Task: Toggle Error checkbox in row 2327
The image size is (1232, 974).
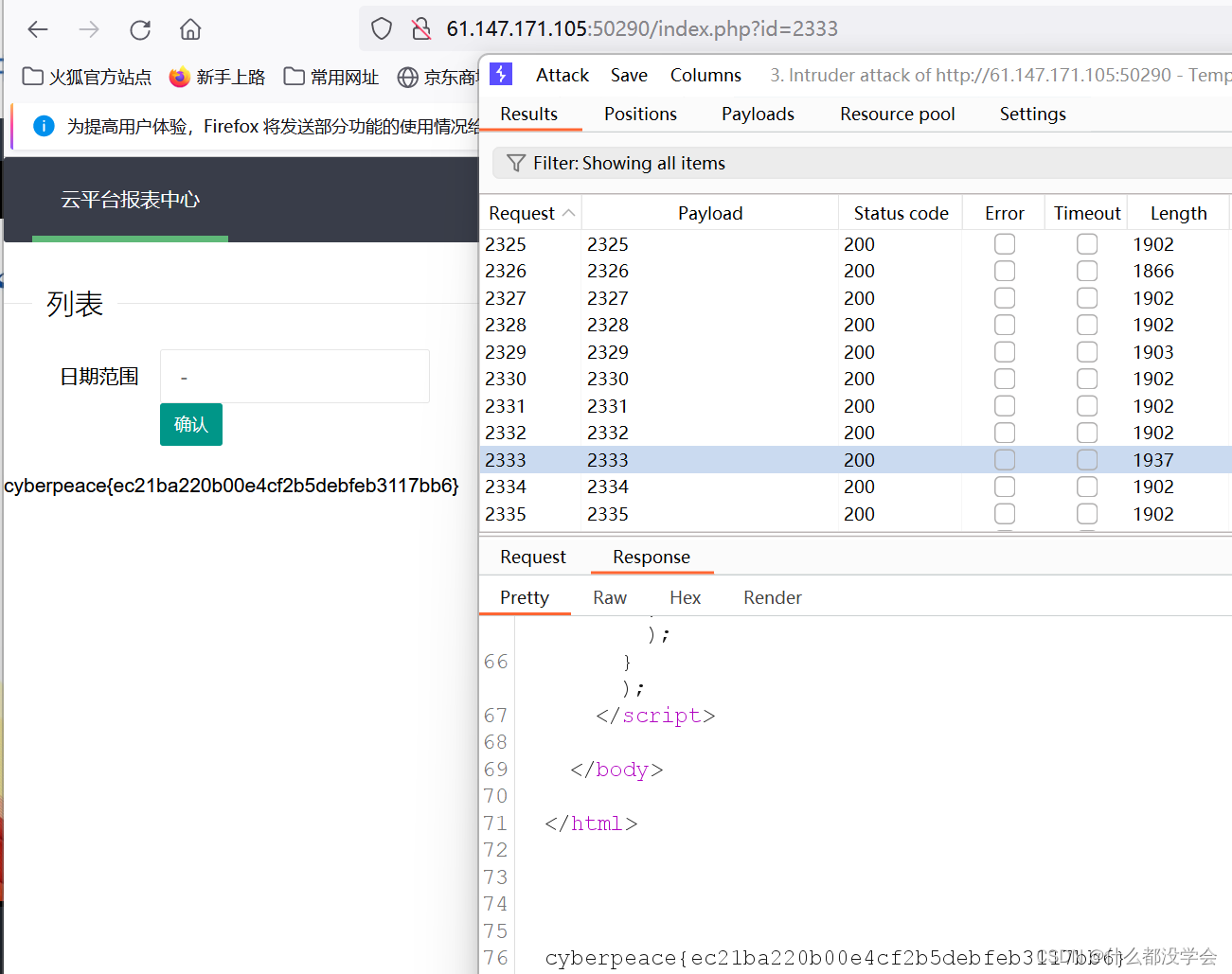Action: [1005, 298]
